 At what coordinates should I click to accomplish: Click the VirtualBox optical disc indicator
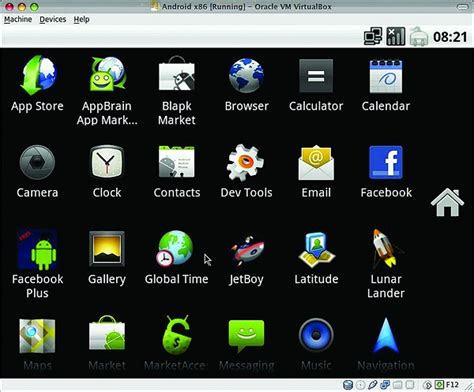(x=360, y=385)
